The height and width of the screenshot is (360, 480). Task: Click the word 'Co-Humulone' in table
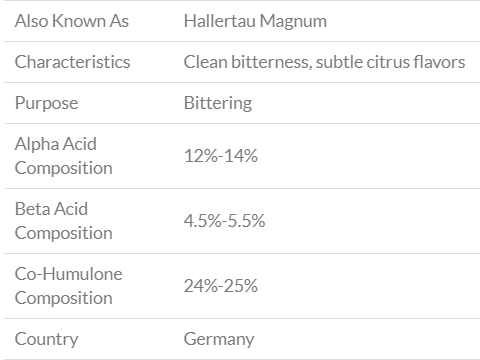point(69,274)
